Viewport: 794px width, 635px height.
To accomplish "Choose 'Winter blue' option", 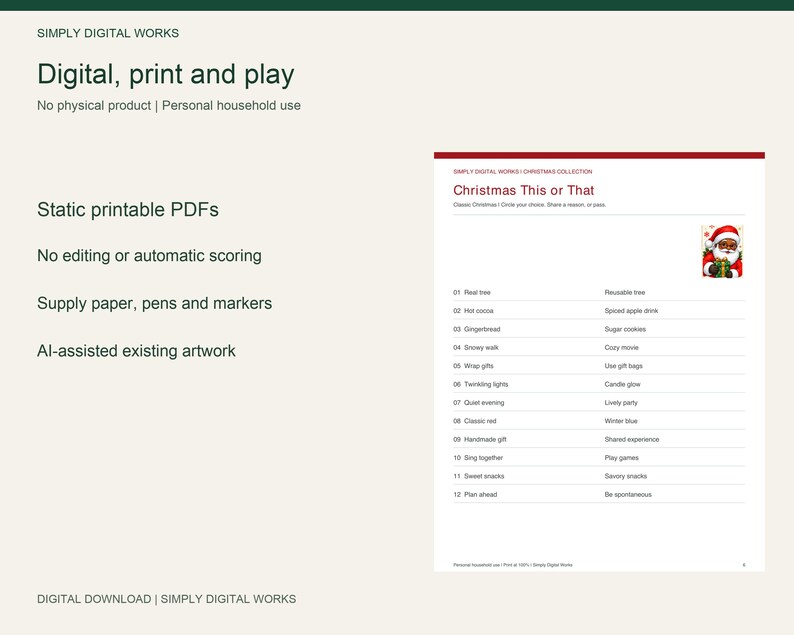I will 621,421.
